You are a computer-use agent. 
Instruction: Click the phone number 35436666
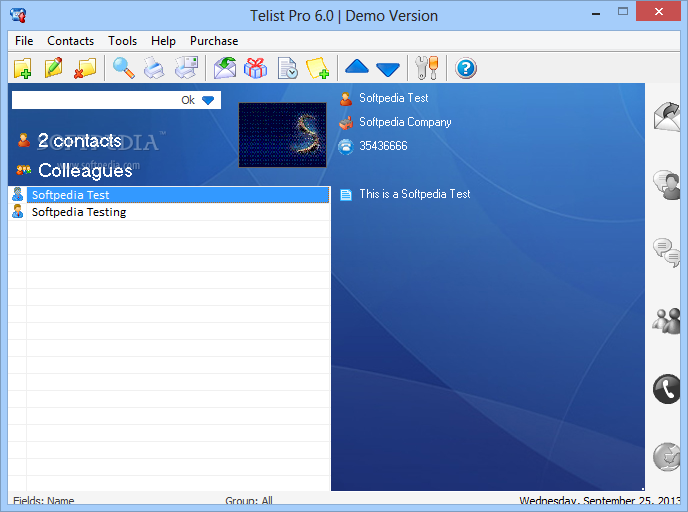(x=383, y=146)
